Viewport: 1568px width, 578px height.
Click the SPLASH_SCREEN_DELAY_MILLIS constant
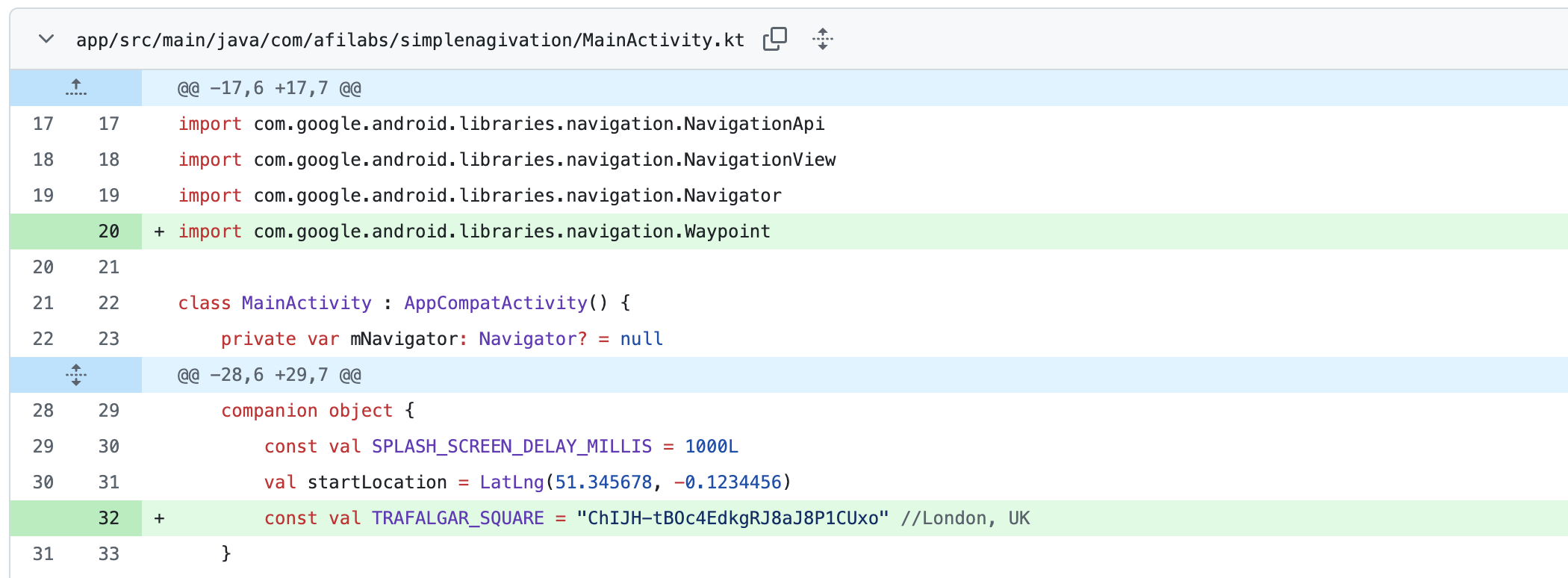(511, 447)
